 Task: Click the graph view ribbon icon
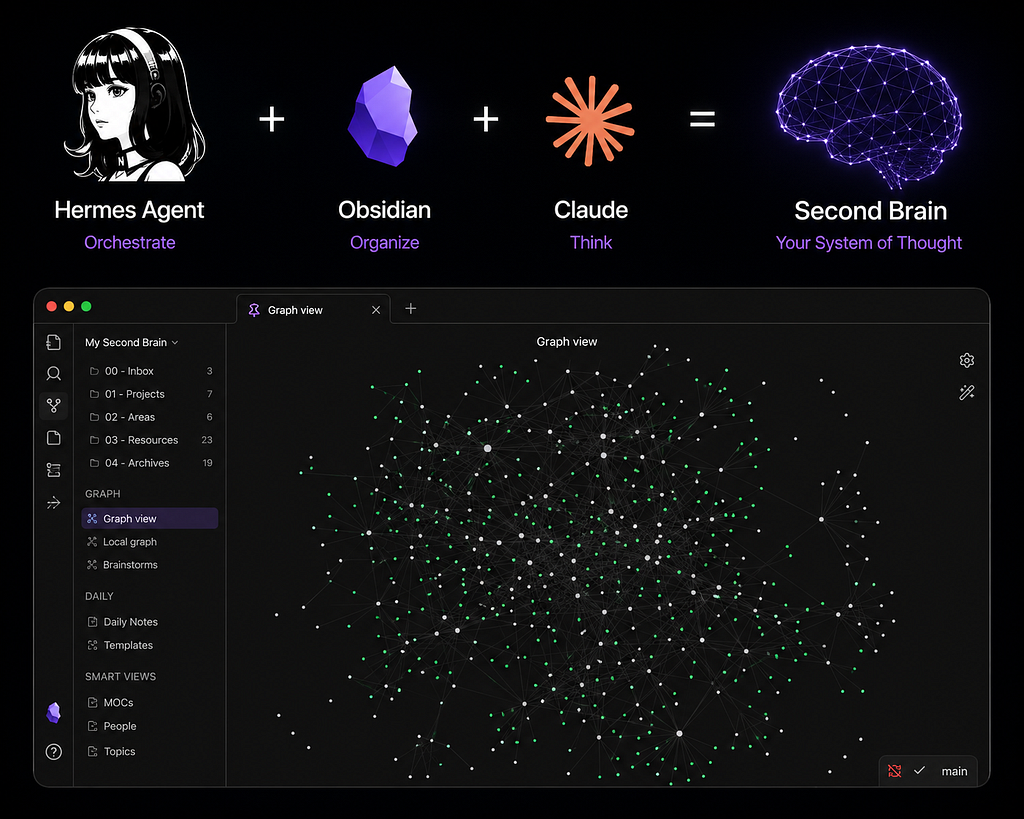pyautogui.click(x=54, y=406)
